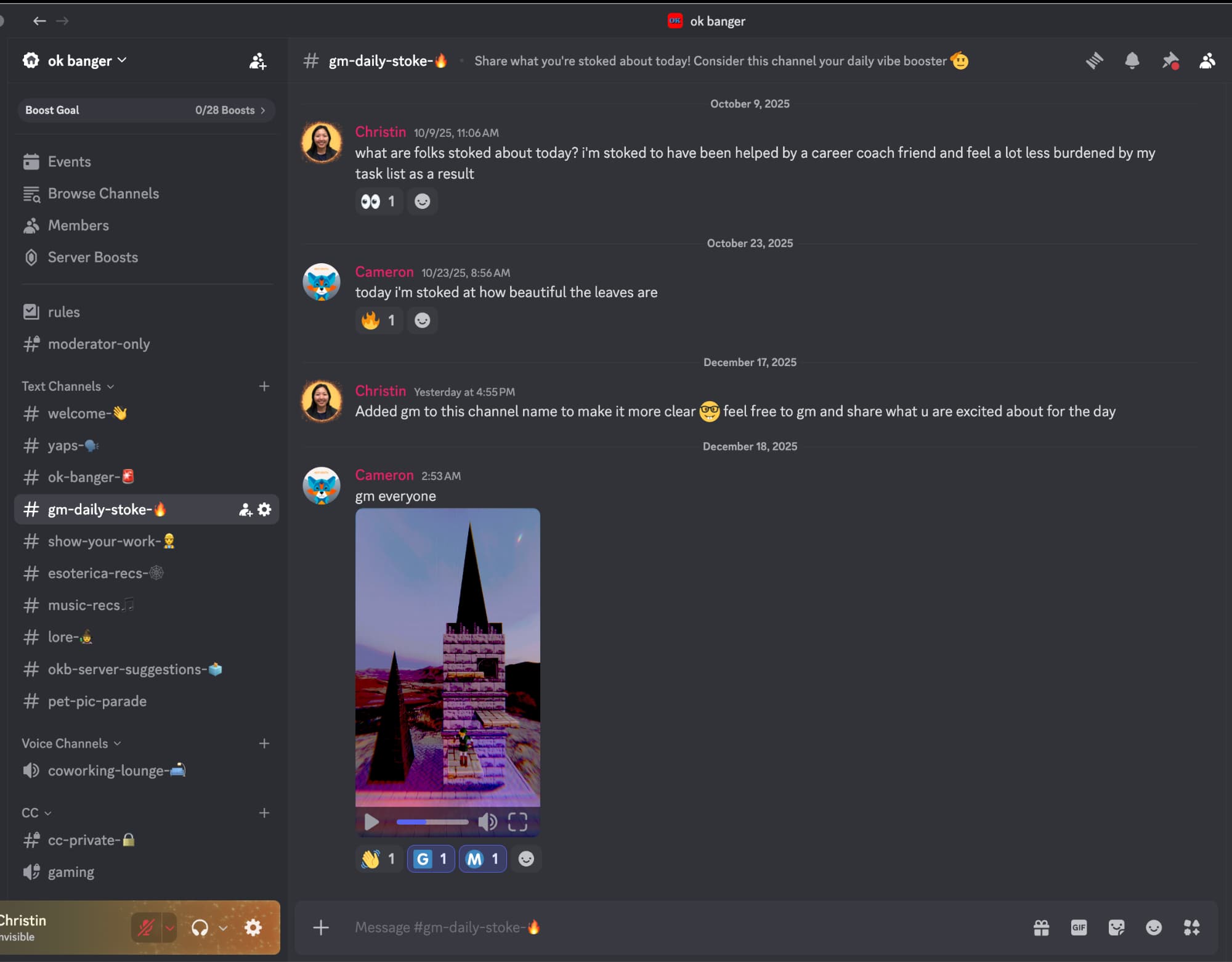Image resolution: width=1232 pixels, height=962 pixels.
Task: Open edit channel gear for gm-daily-stoke
Action: 265,510
